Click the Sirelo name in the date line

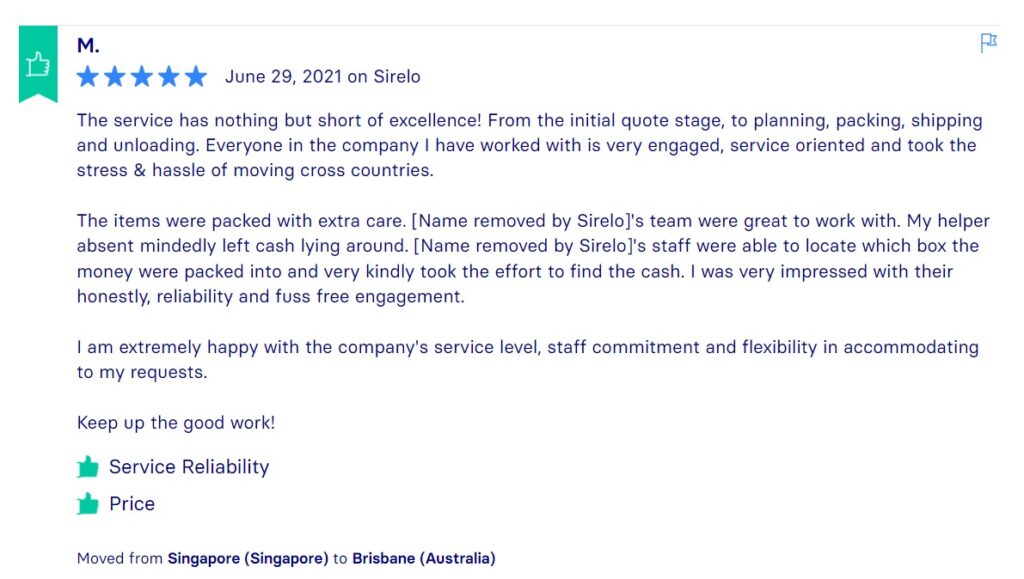[x=397, y=75]
